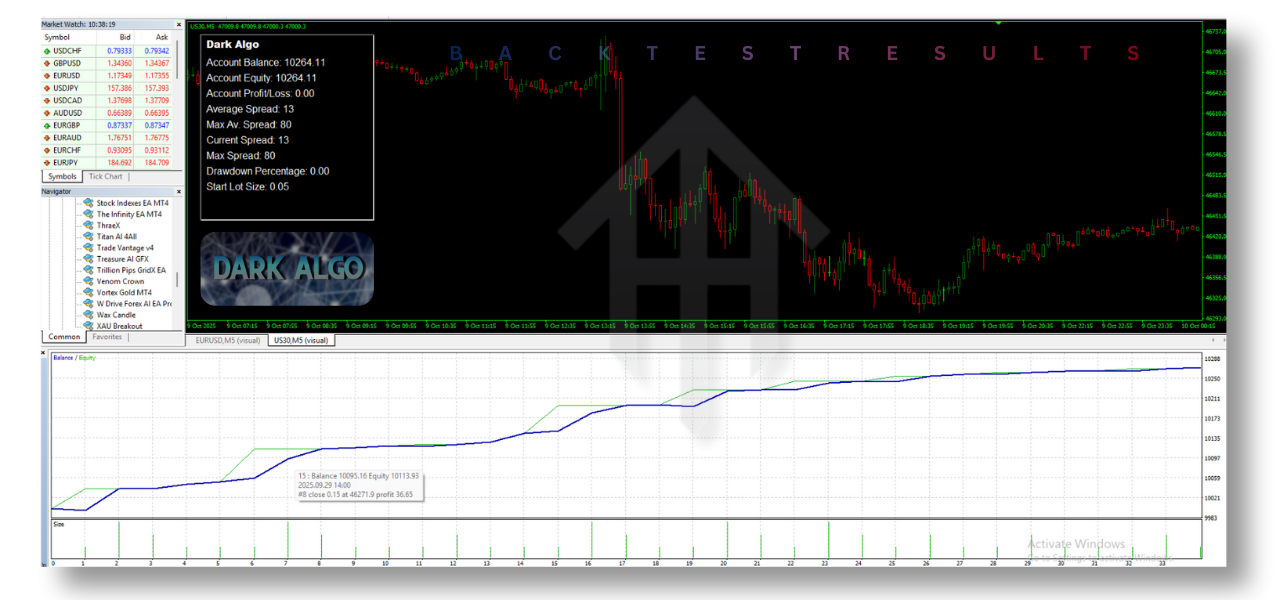Select the US30,M5 (visual) chart tab

tap(302, 341)
